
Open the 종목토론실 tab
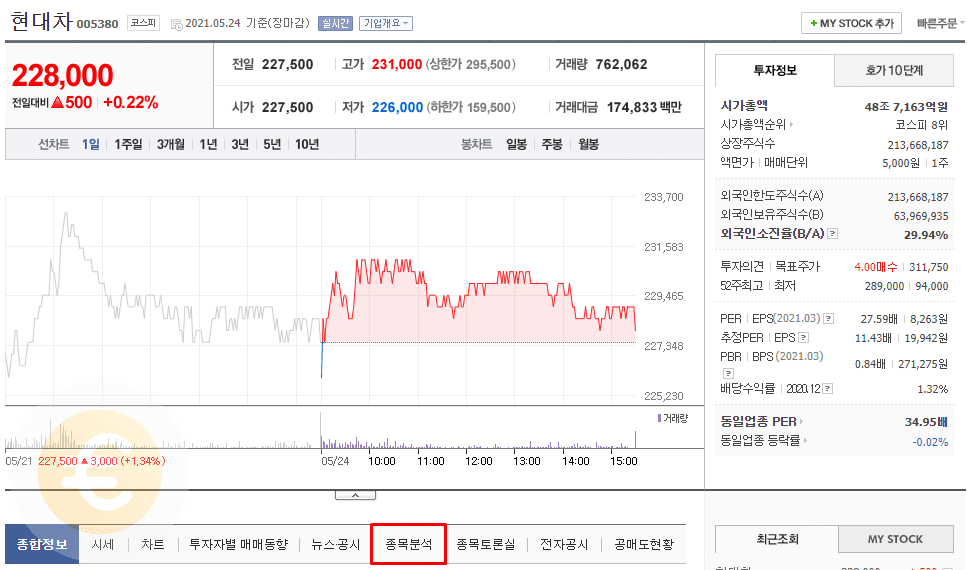tap(486, 544)
